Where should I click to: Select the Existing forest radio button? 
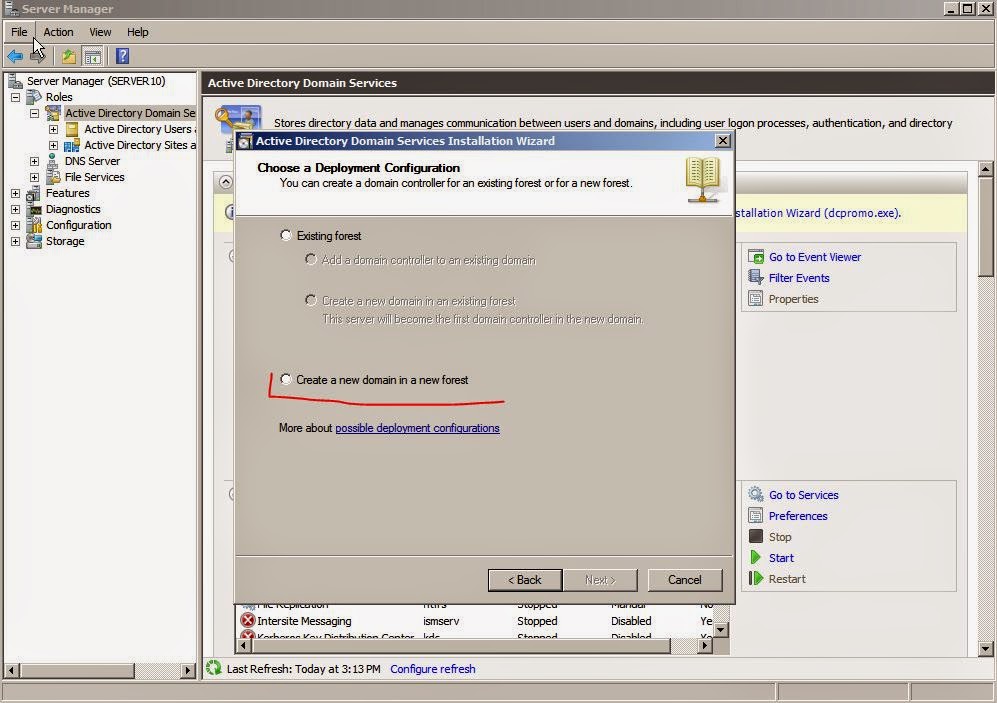pos(286,235)
